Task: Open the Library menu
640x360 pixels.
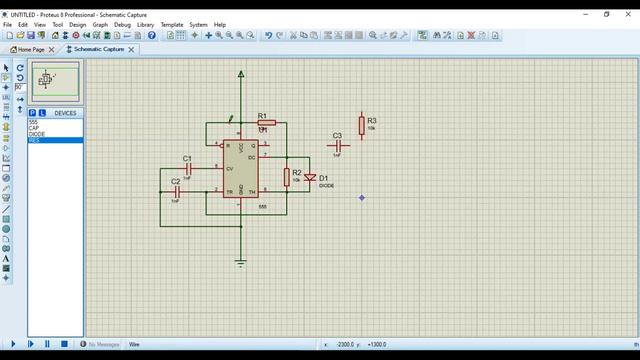Action: (x=145, y=24)
